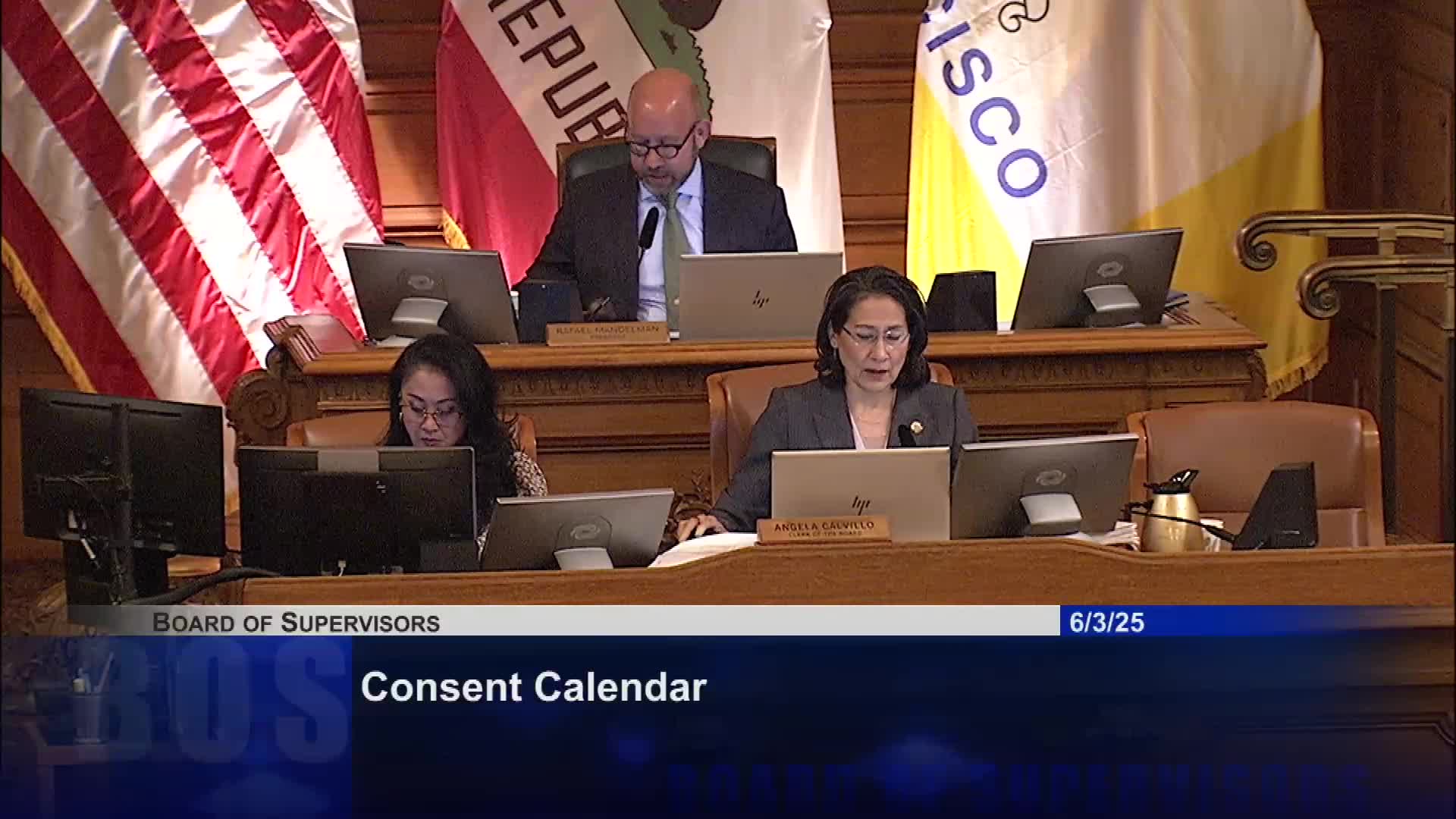
Task: Click the black speakerphone near the carafe
Action: (1278, 507)
